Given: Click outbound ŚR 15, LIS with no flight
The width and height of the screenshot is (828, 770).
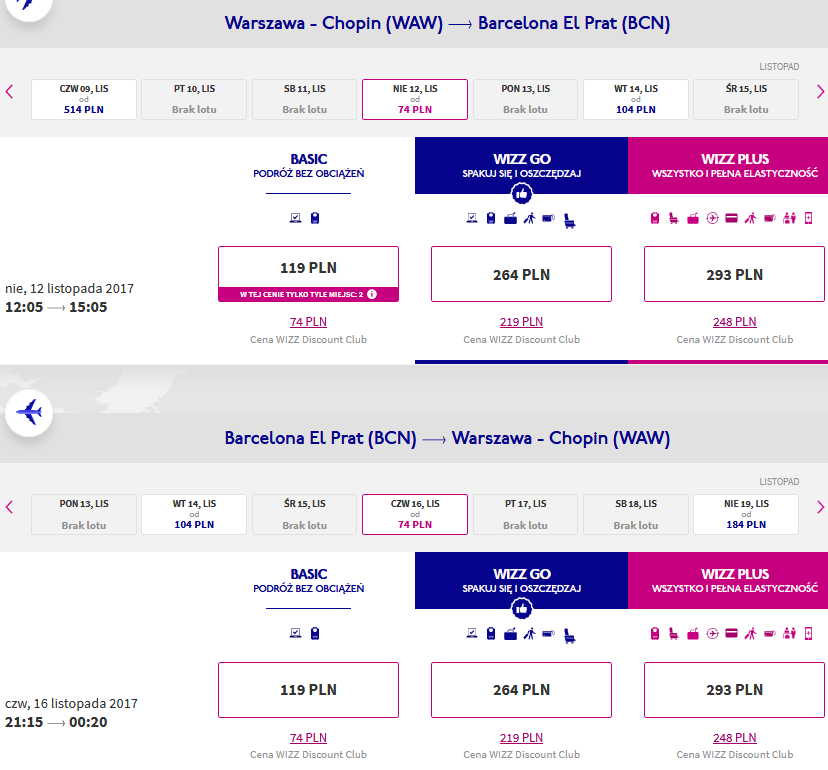Looking at the screenshot, I should coord(746,99).
